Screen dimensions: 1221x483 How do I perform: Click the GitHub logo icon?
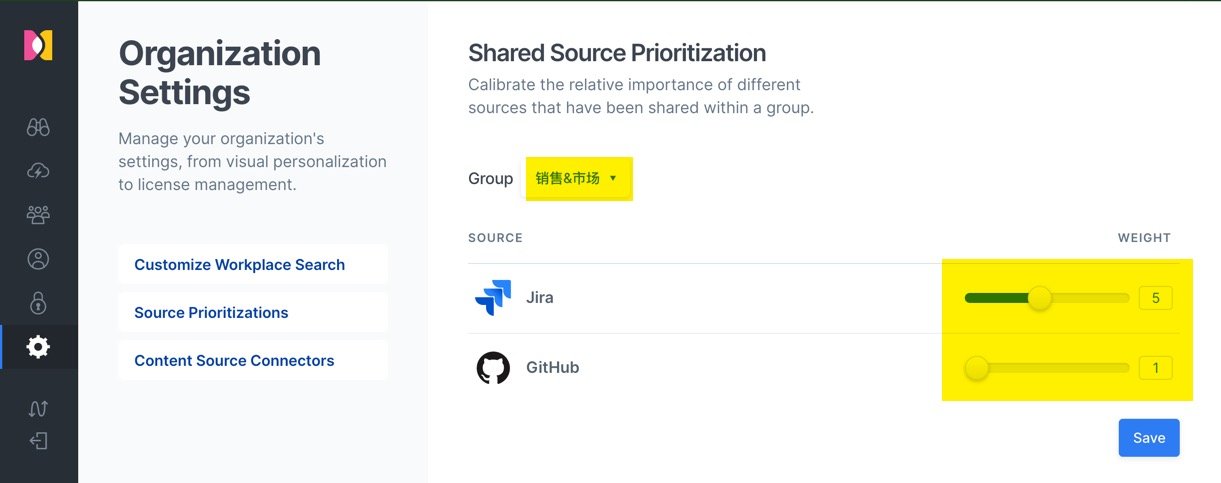(x=493, y=368)
